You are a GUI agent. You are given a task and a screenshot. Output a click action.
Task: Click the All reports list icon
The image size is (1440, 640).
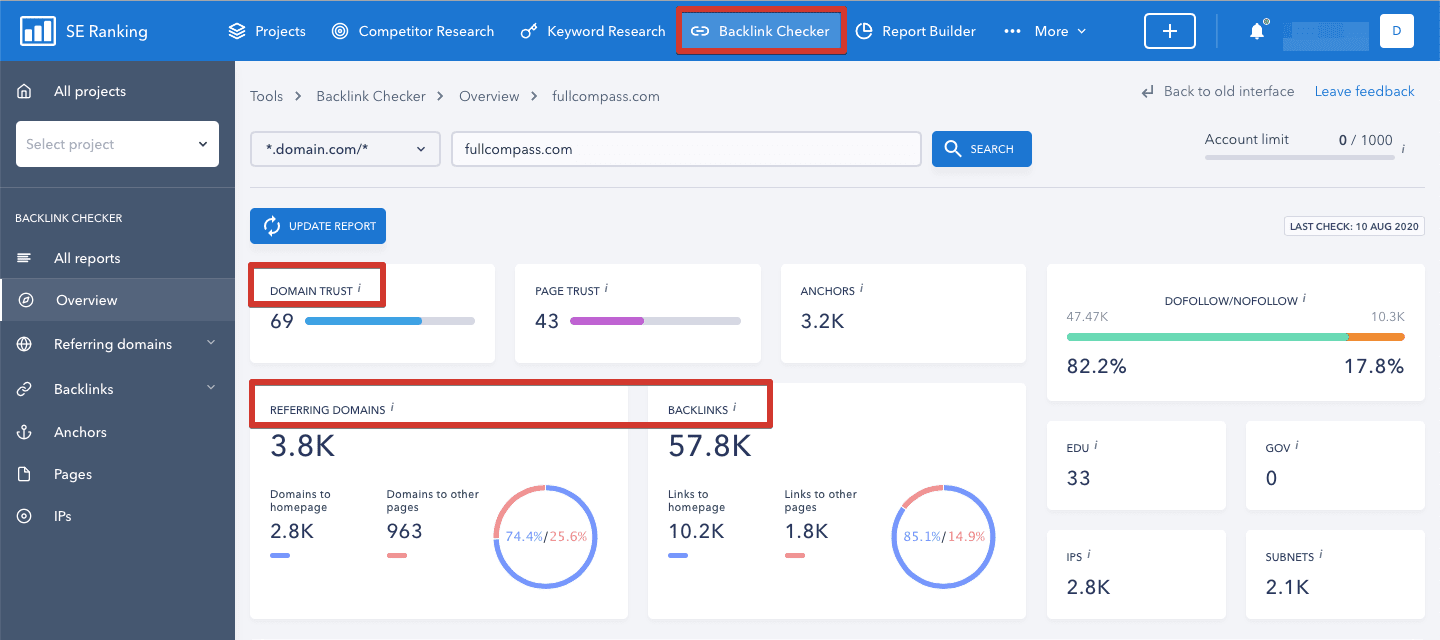24,258
